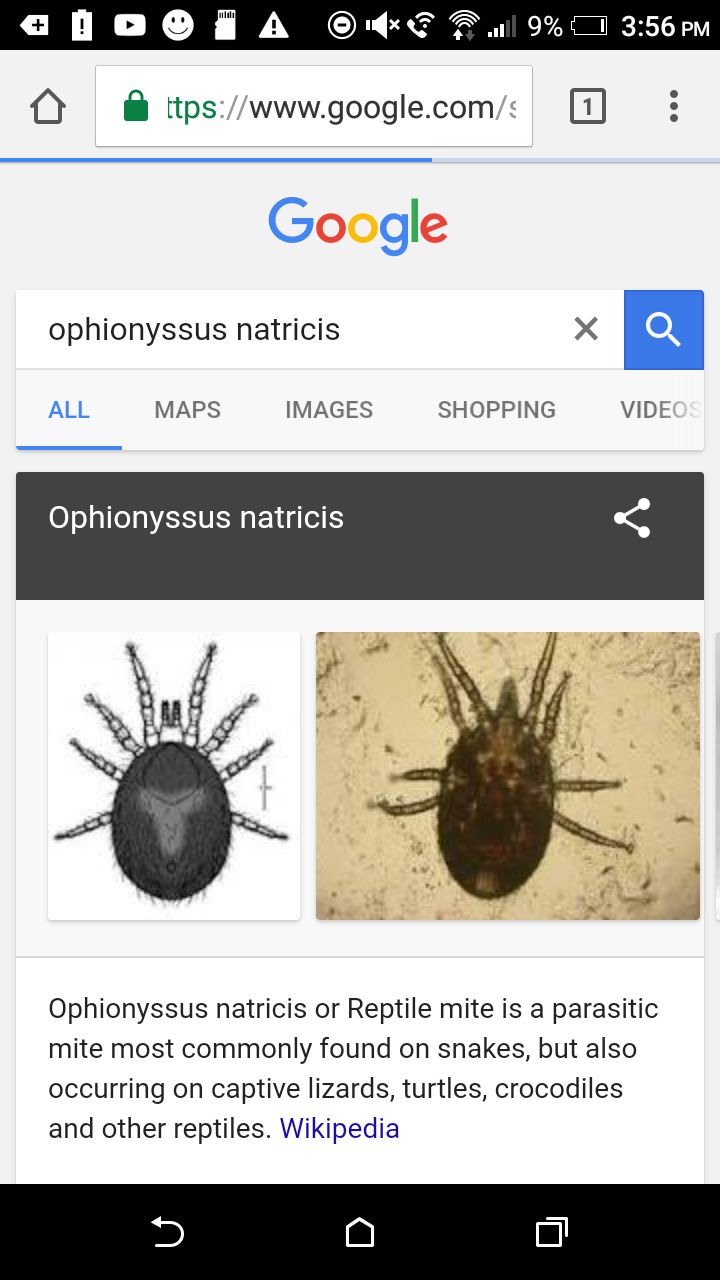
Task: Open the VIDEOS tab
Action: coord(661,410)
